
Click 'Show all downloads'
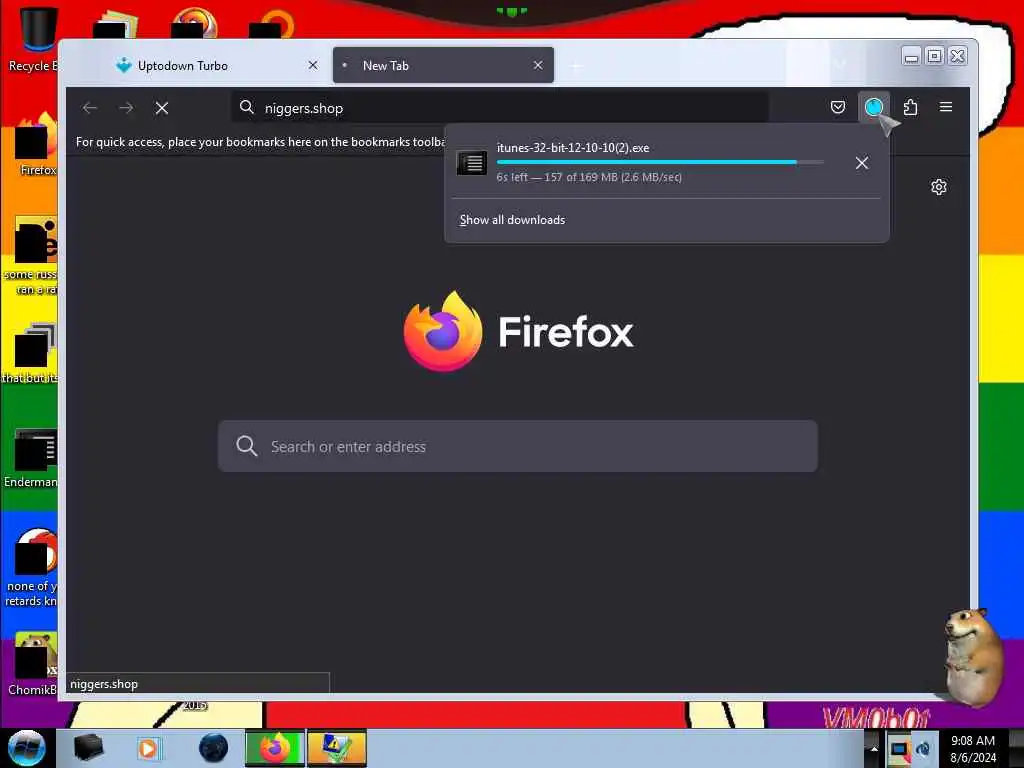click(x=512, y=220)
